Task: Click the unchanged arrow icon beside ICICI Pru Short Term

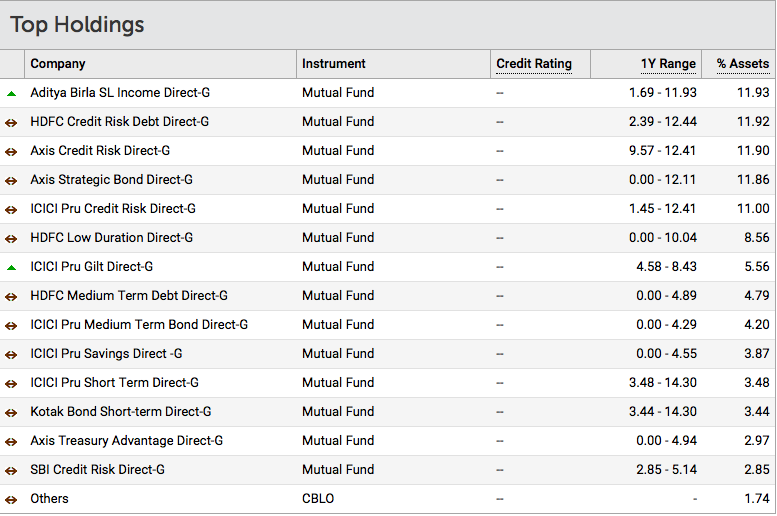Action: pos(11,384)
